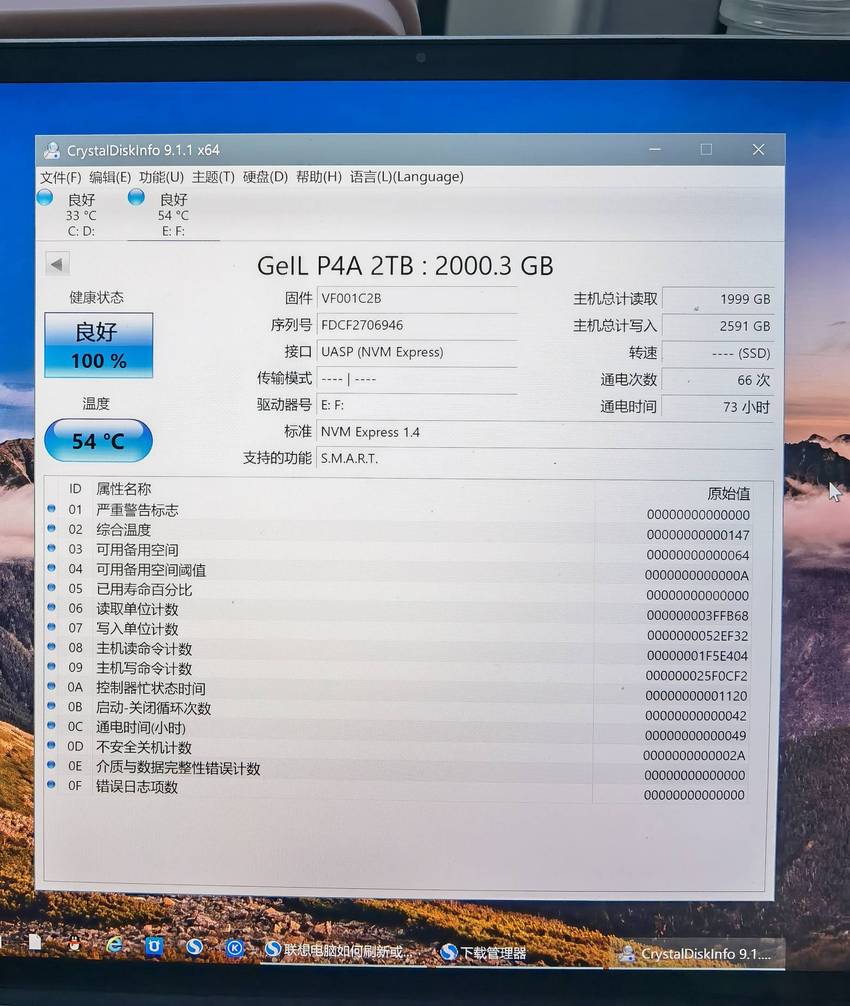This screenshot has height=1006, width=850.
Task: Open the blue K icon in taskbar
Action: pos(235,948)
